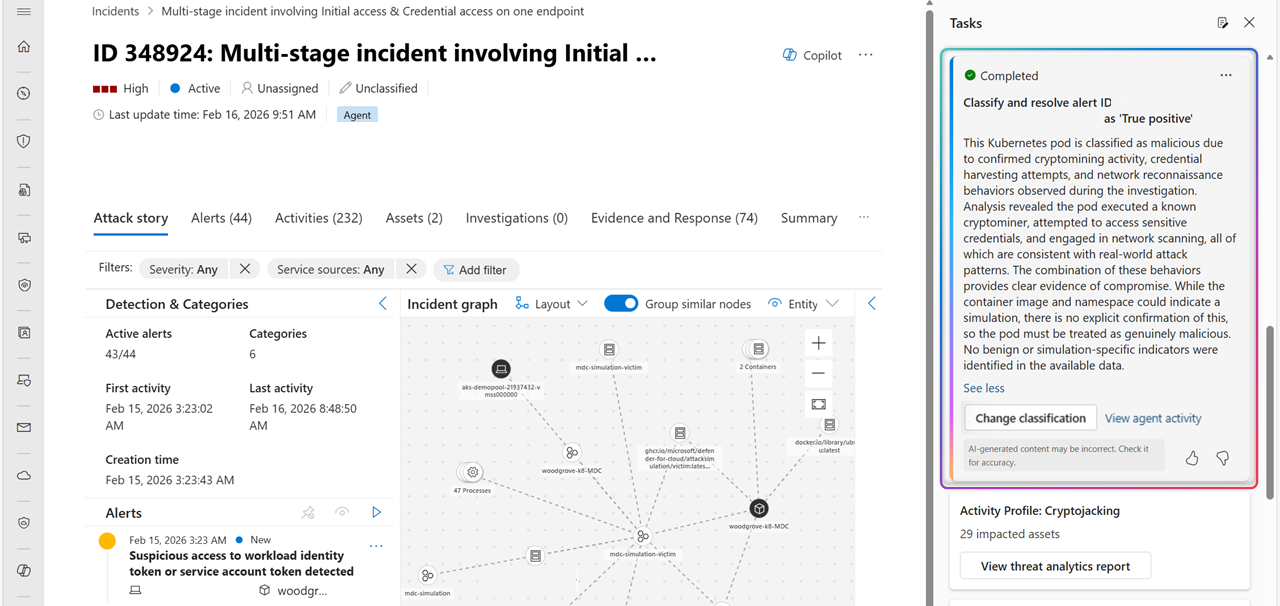Open the Layout dropdown
This screenshot has width=1280, height=606.
pyautogui.click(x=552, y=304)
